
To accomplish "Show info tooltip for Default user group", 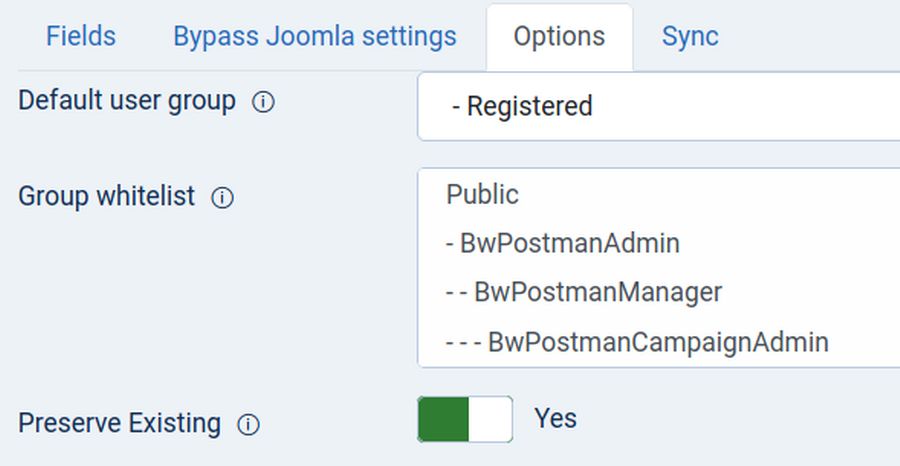I will (x=263, y=102).
